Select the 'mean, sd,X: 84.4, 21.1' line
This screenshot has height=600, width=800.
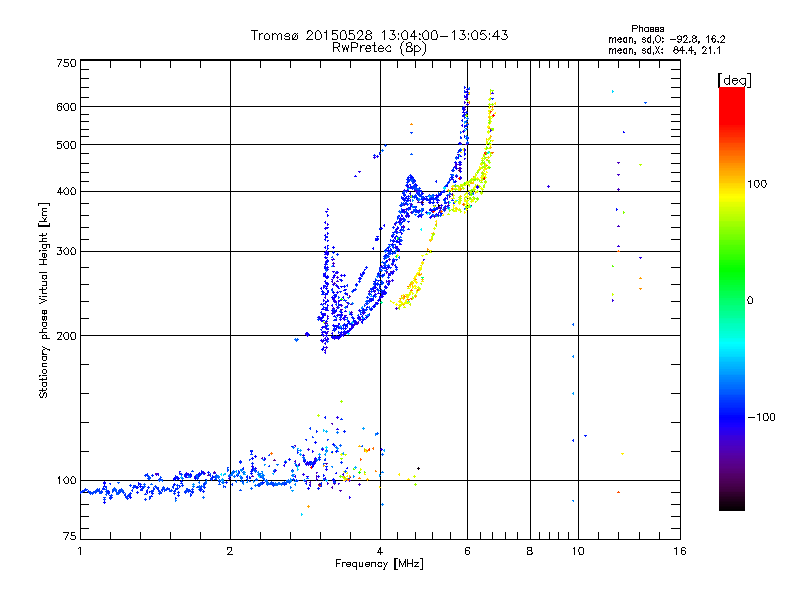(664, 50)
